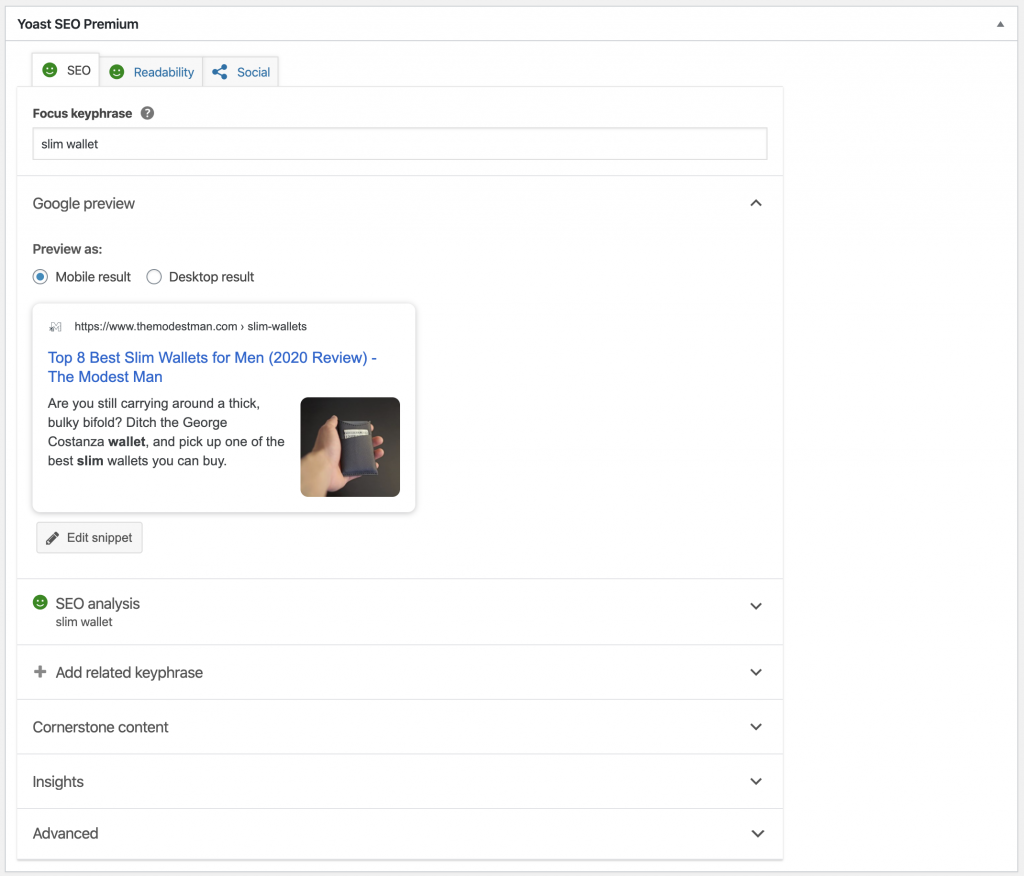Click the Add related keyphrase label
This screenshot has height=876, width=1024.
click(129, 672)
